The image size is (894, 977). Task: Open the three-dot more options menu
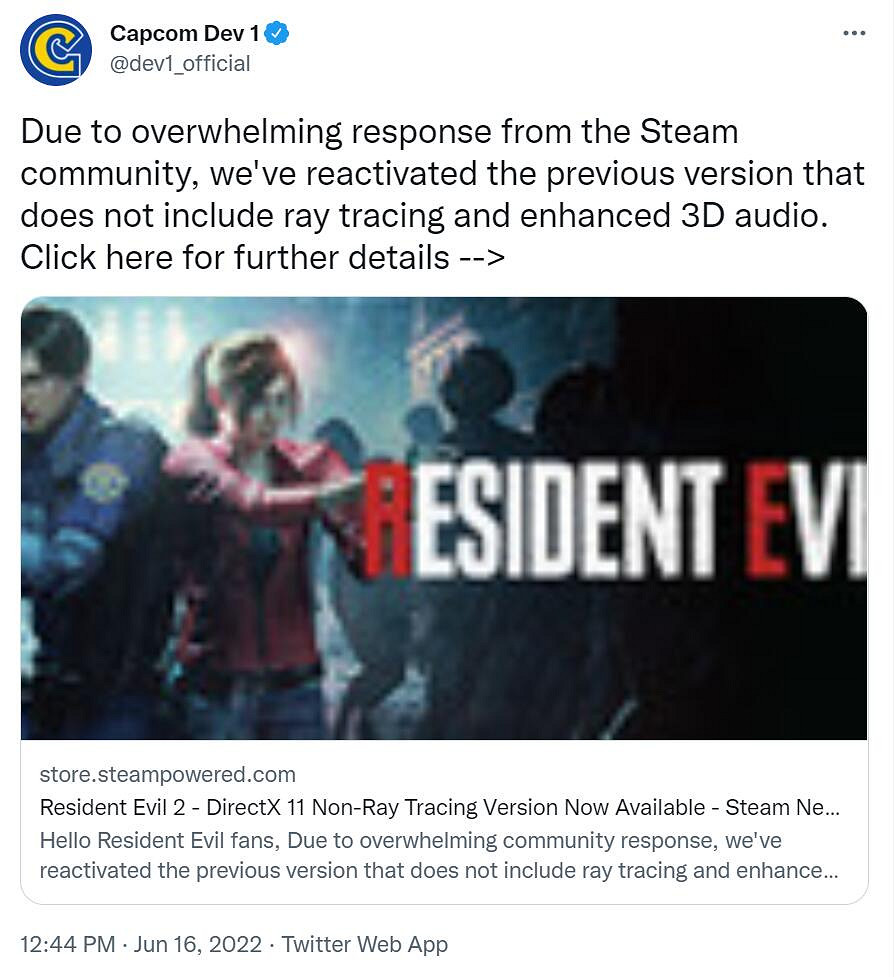coord(854,33)
